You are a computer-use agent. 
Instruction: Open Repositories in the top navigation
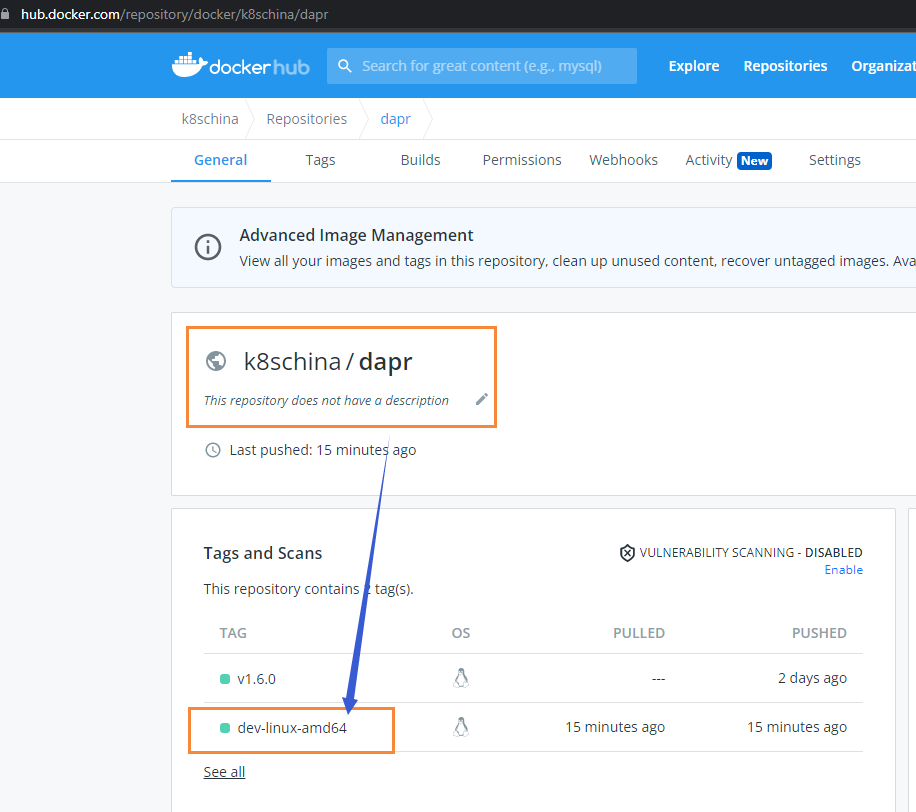click(x=785, y=66)
